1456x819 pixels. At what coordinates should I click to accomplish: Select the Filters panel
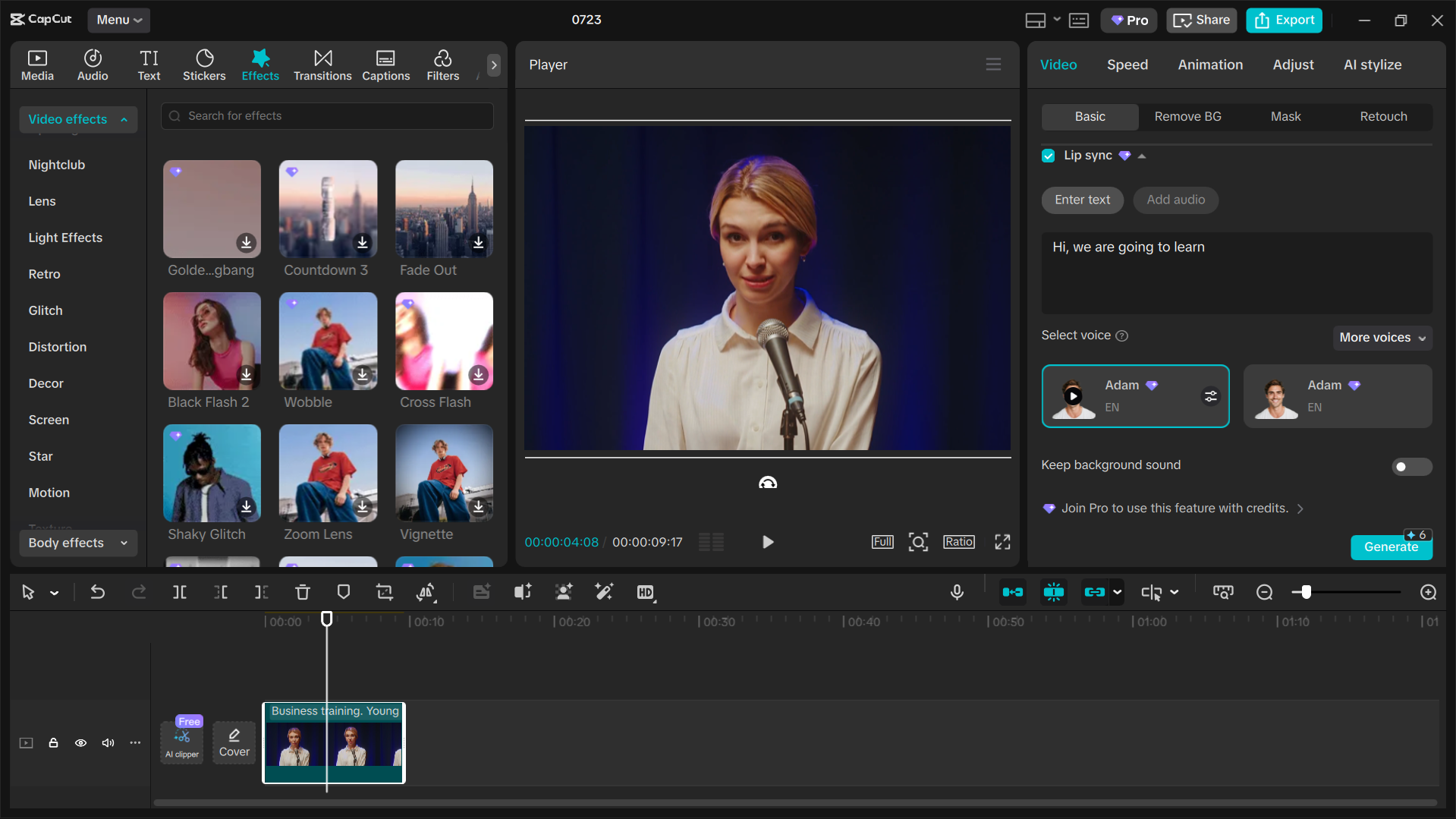(442, 65)
